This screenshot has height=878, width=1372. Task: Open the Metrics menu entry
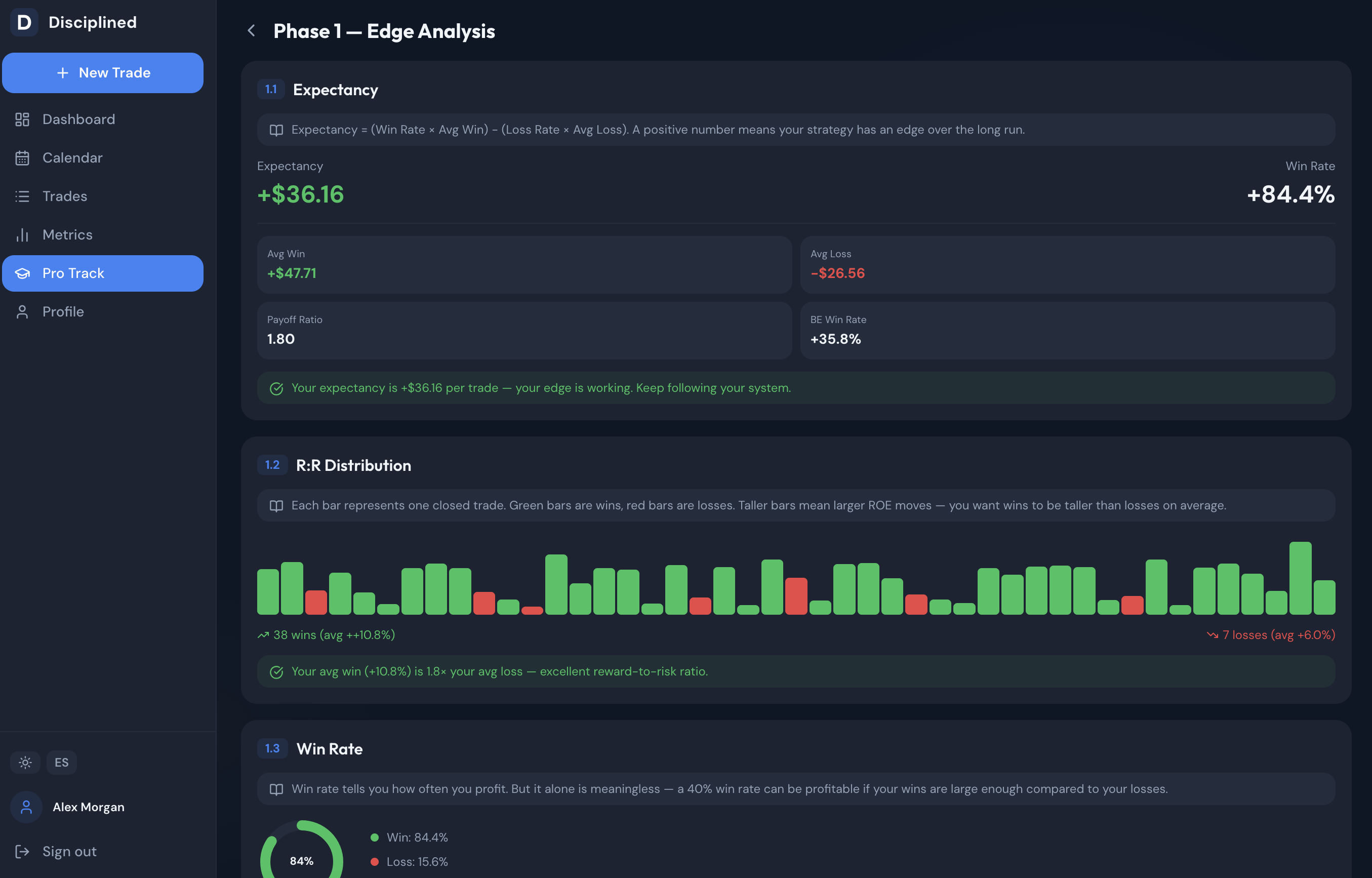click(x=67, y=234)
